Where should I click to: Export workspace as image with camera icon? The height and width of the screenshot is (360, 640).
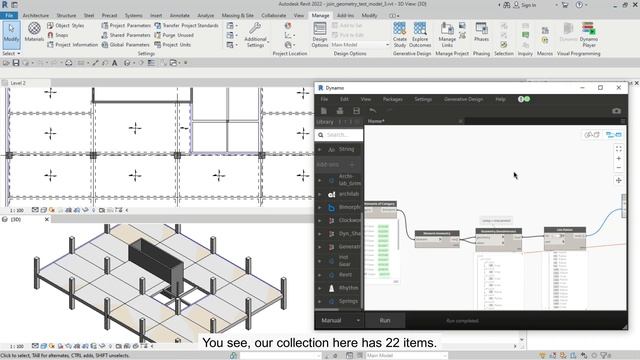[616, 111]
